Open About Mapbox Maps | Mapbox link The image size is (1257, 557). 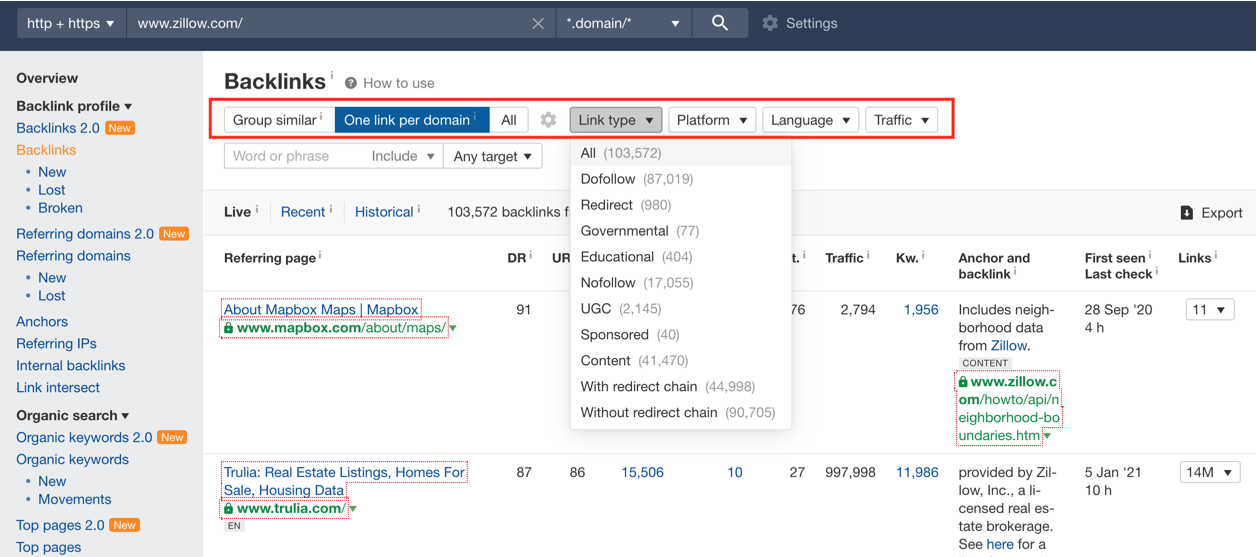321,310
